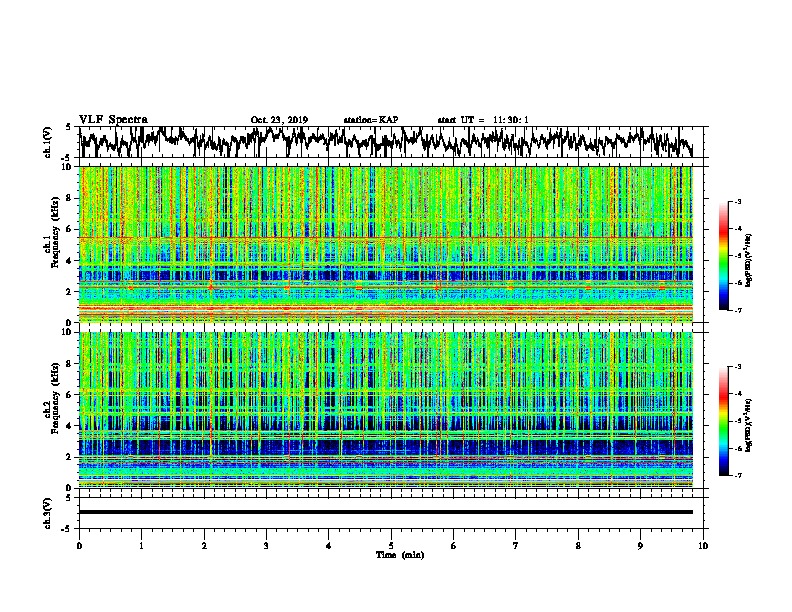Click time axis tick label '5'

coord(391,546)
